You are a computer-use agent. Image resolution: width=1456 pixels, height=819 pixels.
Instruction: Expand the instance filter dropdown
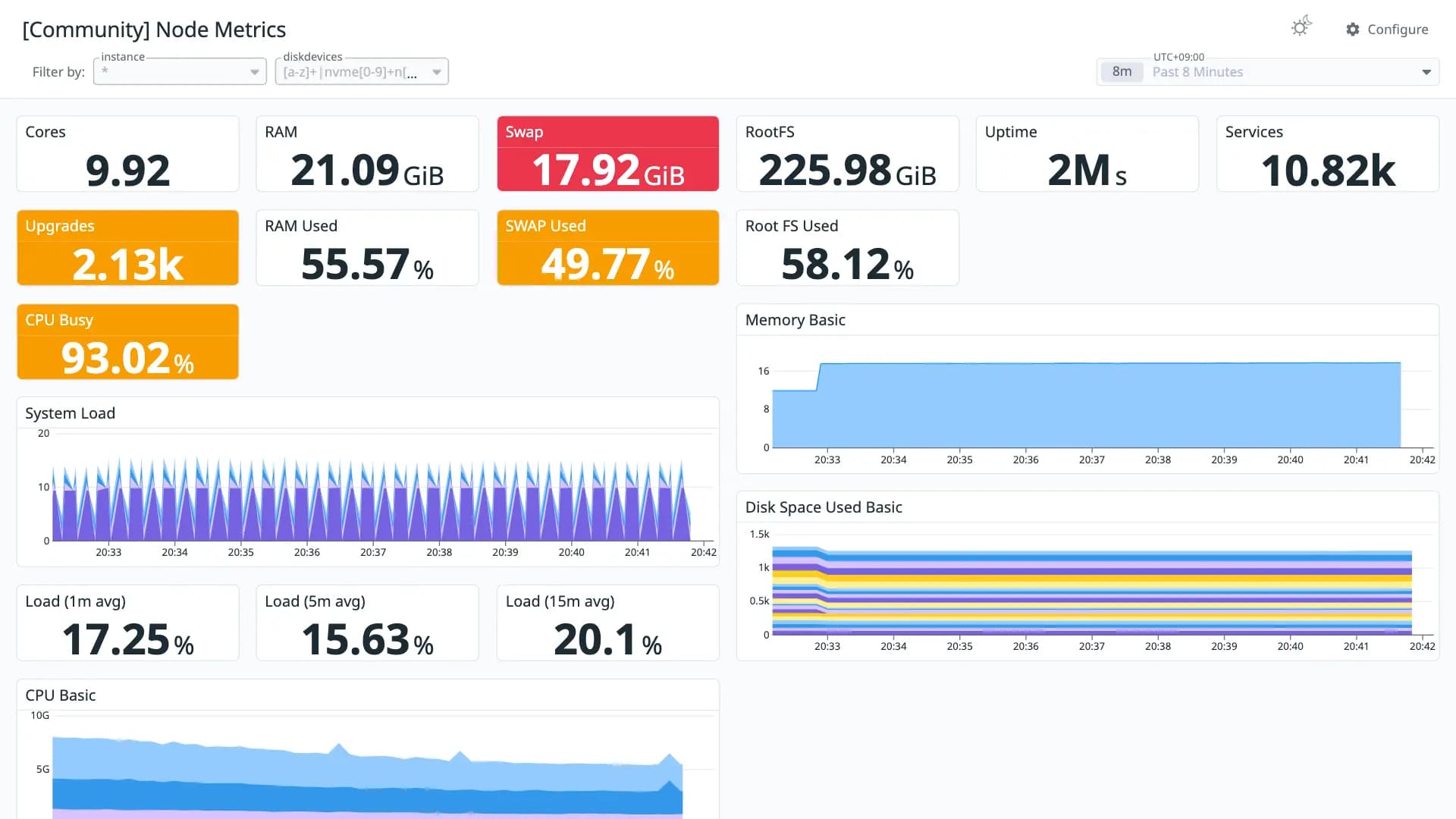[x=255, y=72]
